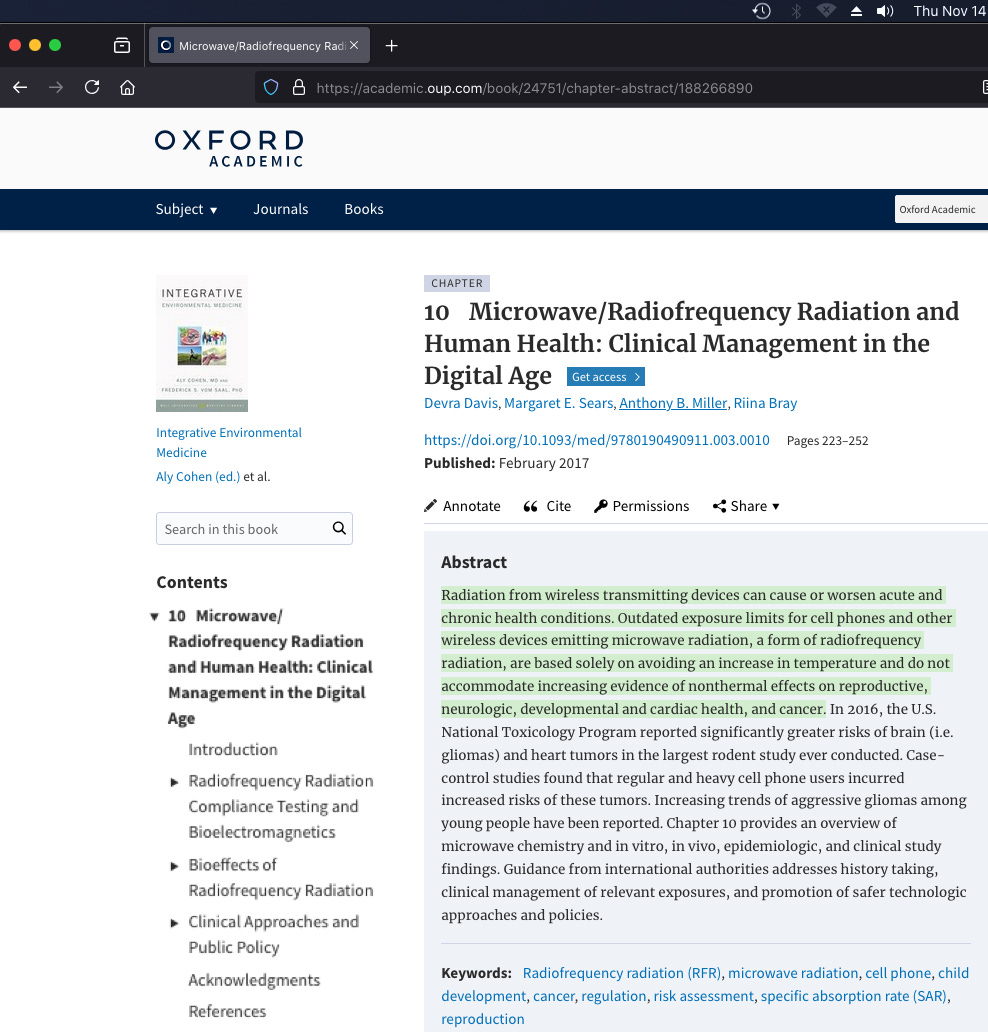Open the Oxford Academic search scope selector

coord(941,209)
